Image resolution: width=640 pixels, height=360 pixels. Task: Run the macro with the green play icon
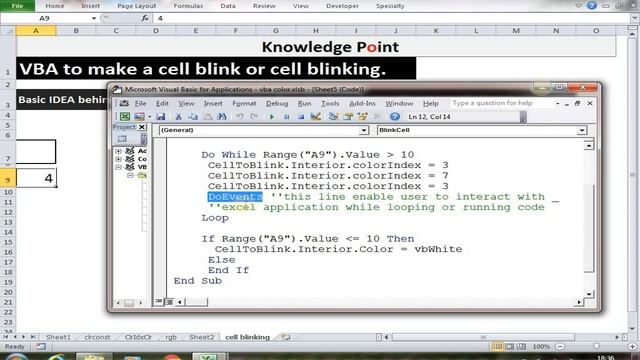272,117
